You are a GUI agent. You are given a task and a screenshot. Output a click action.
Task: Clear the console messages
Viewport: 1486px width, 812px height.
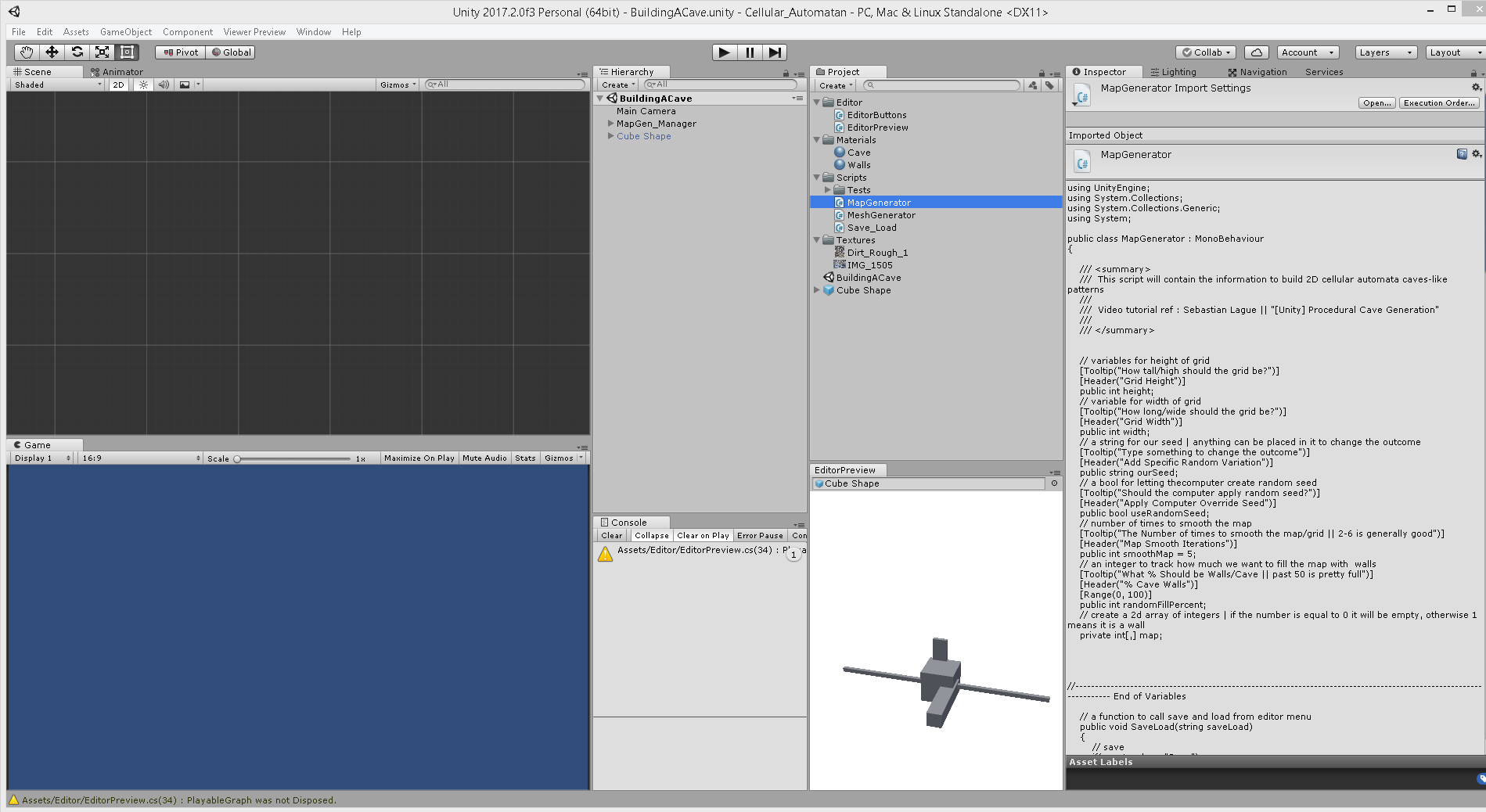612,536
